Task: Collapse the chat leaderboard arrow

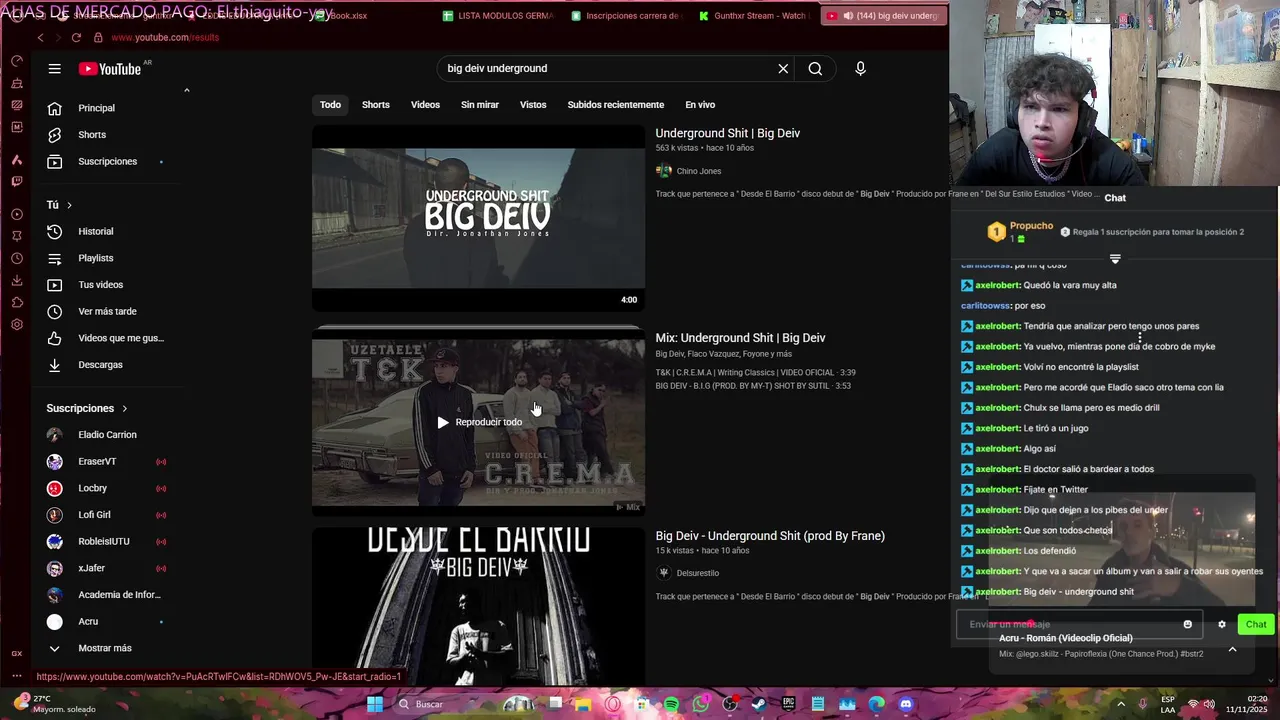Action: 1115,259
